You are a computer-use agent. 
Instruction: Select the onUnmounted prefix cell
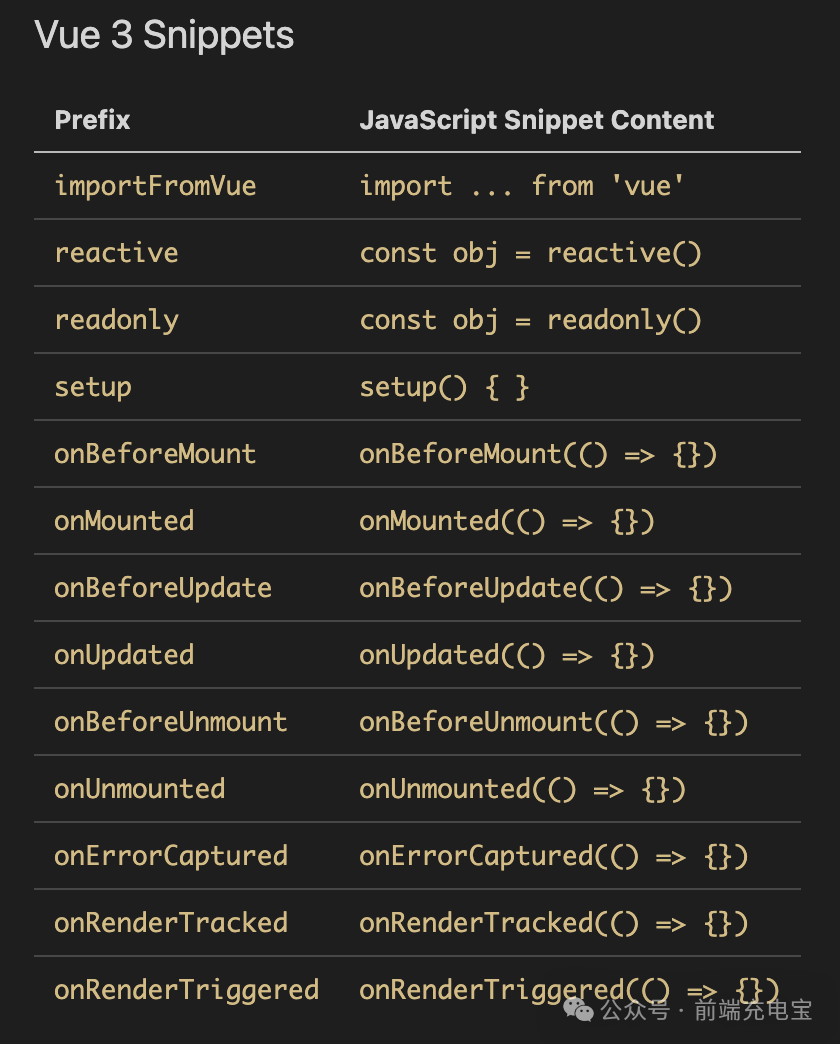[140, 789]
